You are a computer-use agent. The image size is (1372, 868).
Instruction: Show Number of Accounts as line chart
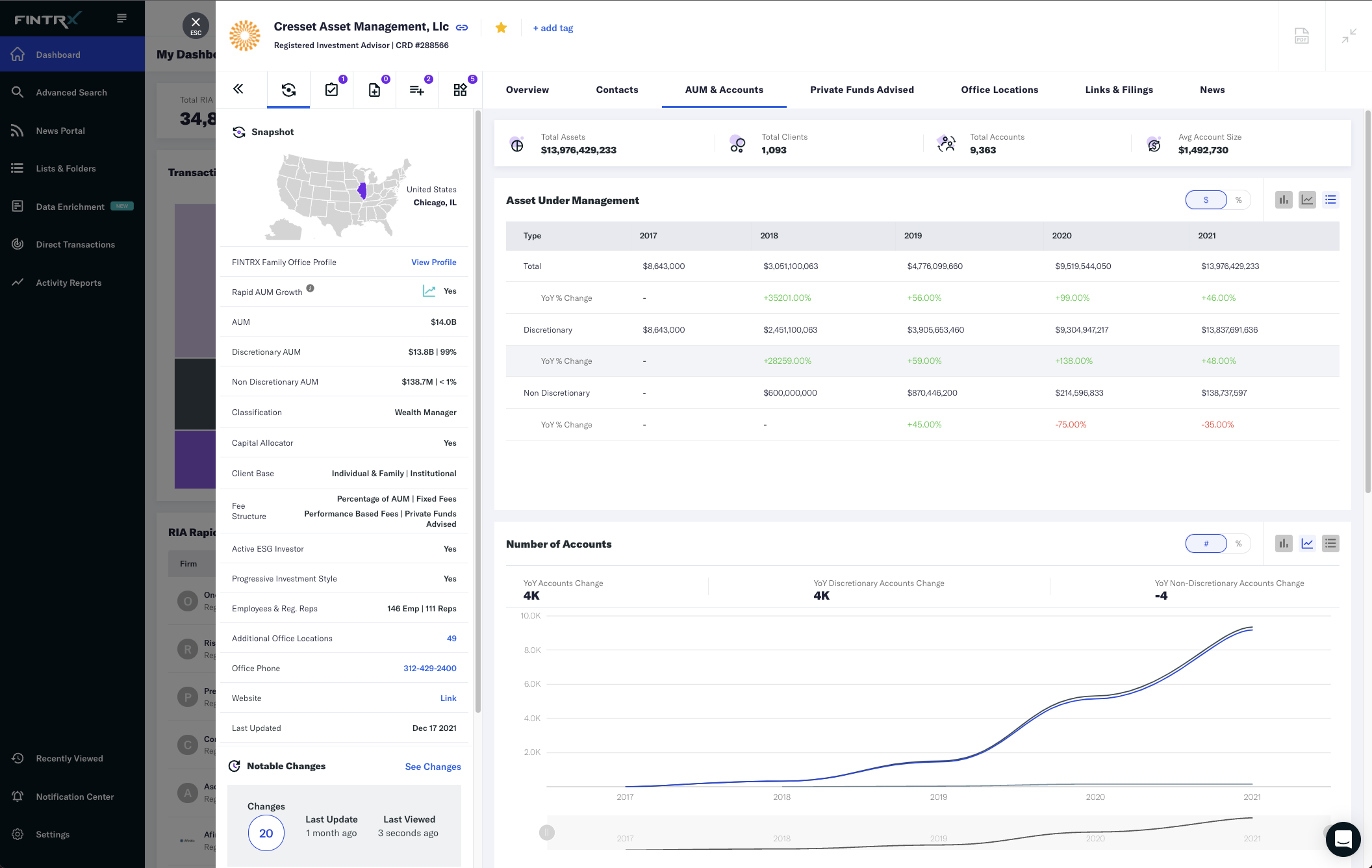(1307, 544)
